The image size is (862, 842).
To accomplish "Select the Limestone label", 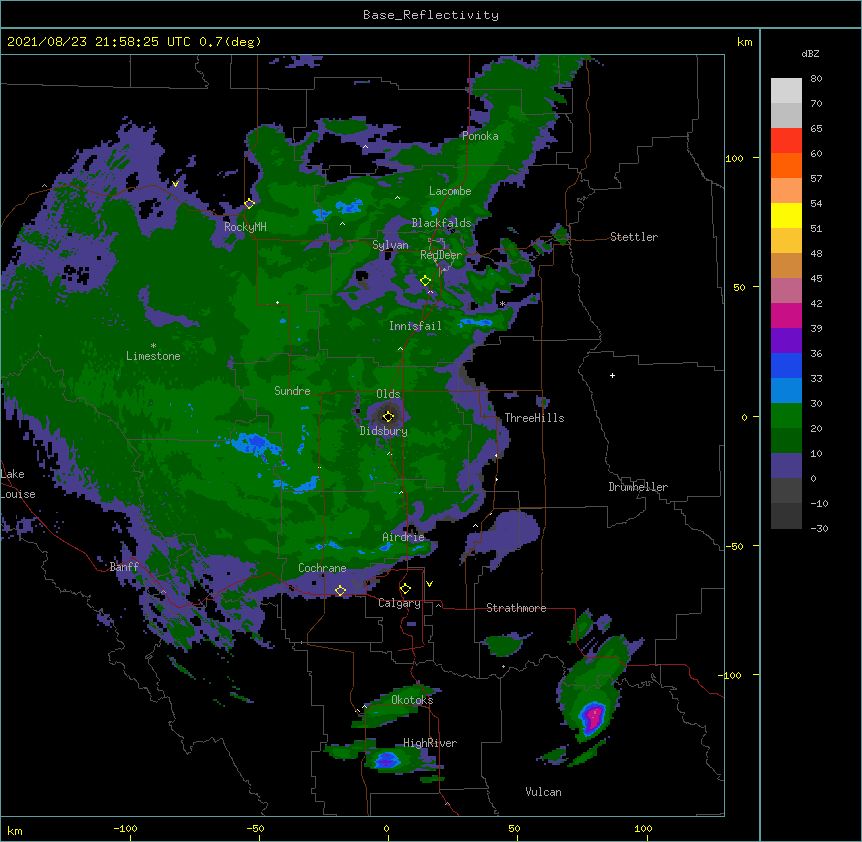I will tap(153, 356).
